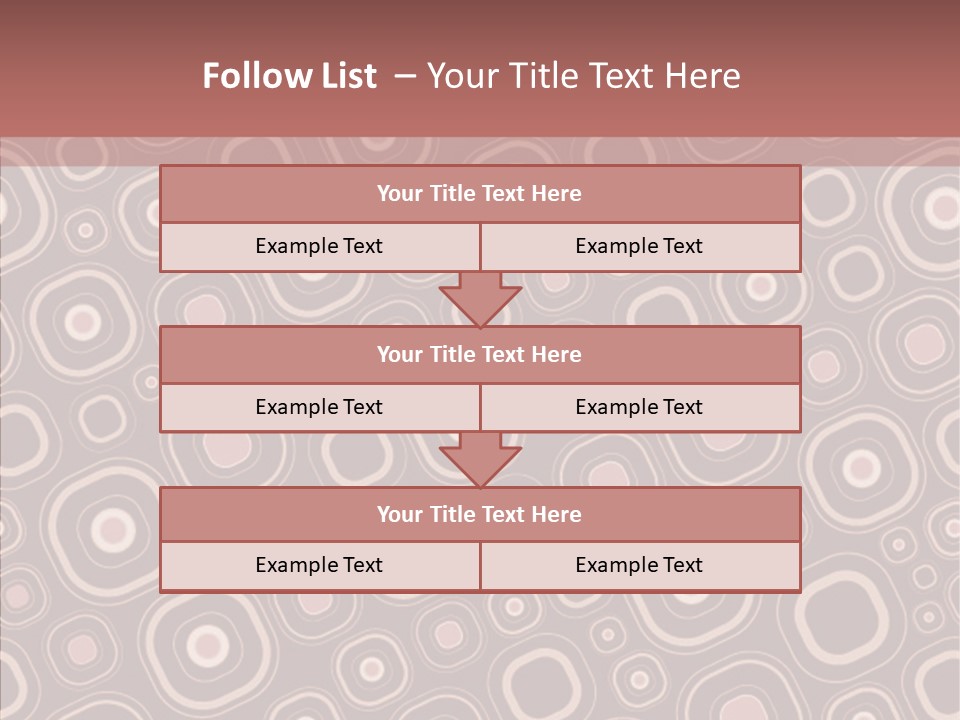This screenshot has width=960, height=720.
Task: Click the word "Here" in bottom block header
Action: click(x=557, y=515)
